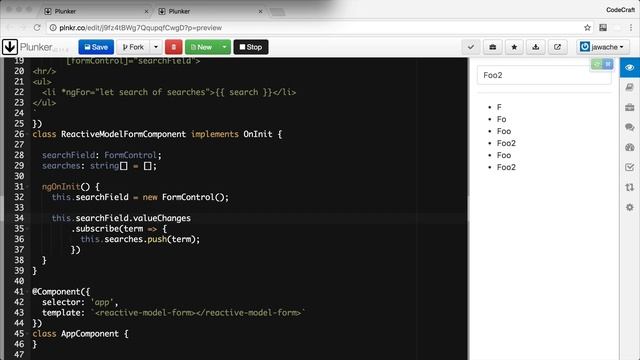Fork the current plunk
This screenshot has width=640, height=360.
(133, 47)
